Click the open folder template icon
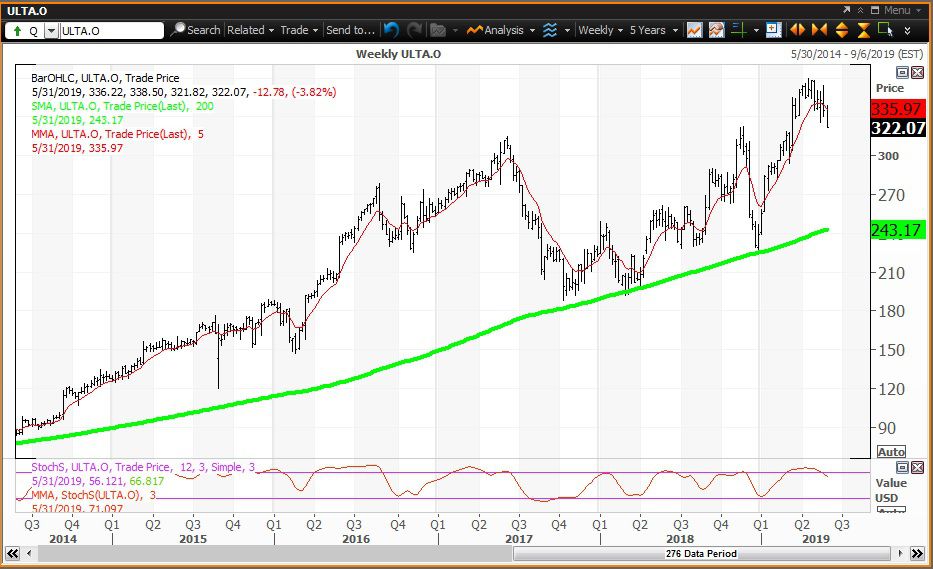933x569 pixels. point(438,30)
